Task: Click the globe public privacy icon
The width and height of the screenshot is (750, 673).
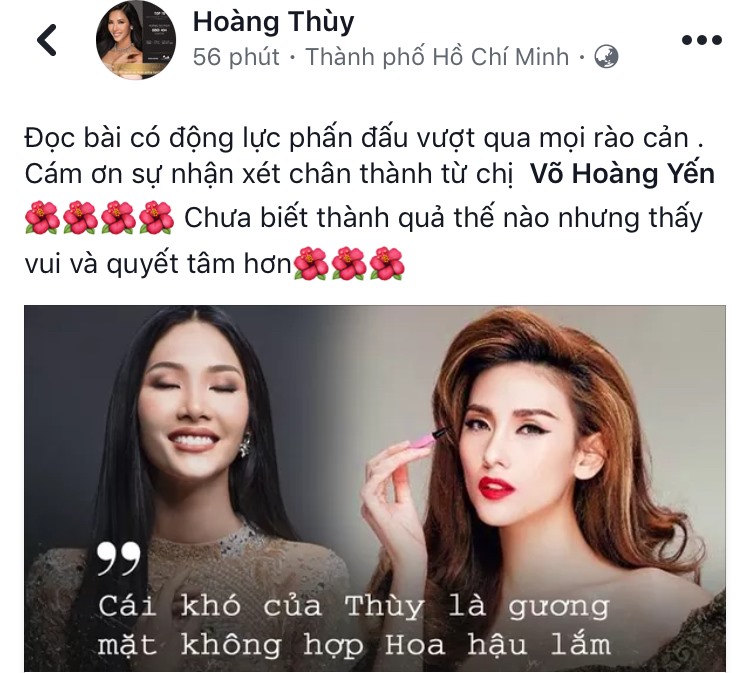Action: [606, 57]
